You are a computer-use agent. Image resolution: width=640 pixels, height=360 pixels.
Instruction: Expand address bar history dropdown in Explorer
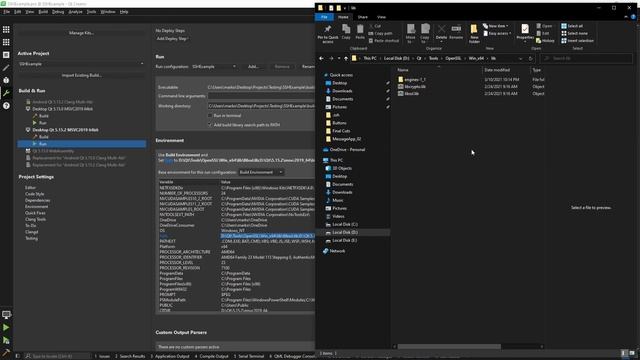coord(520,58)
